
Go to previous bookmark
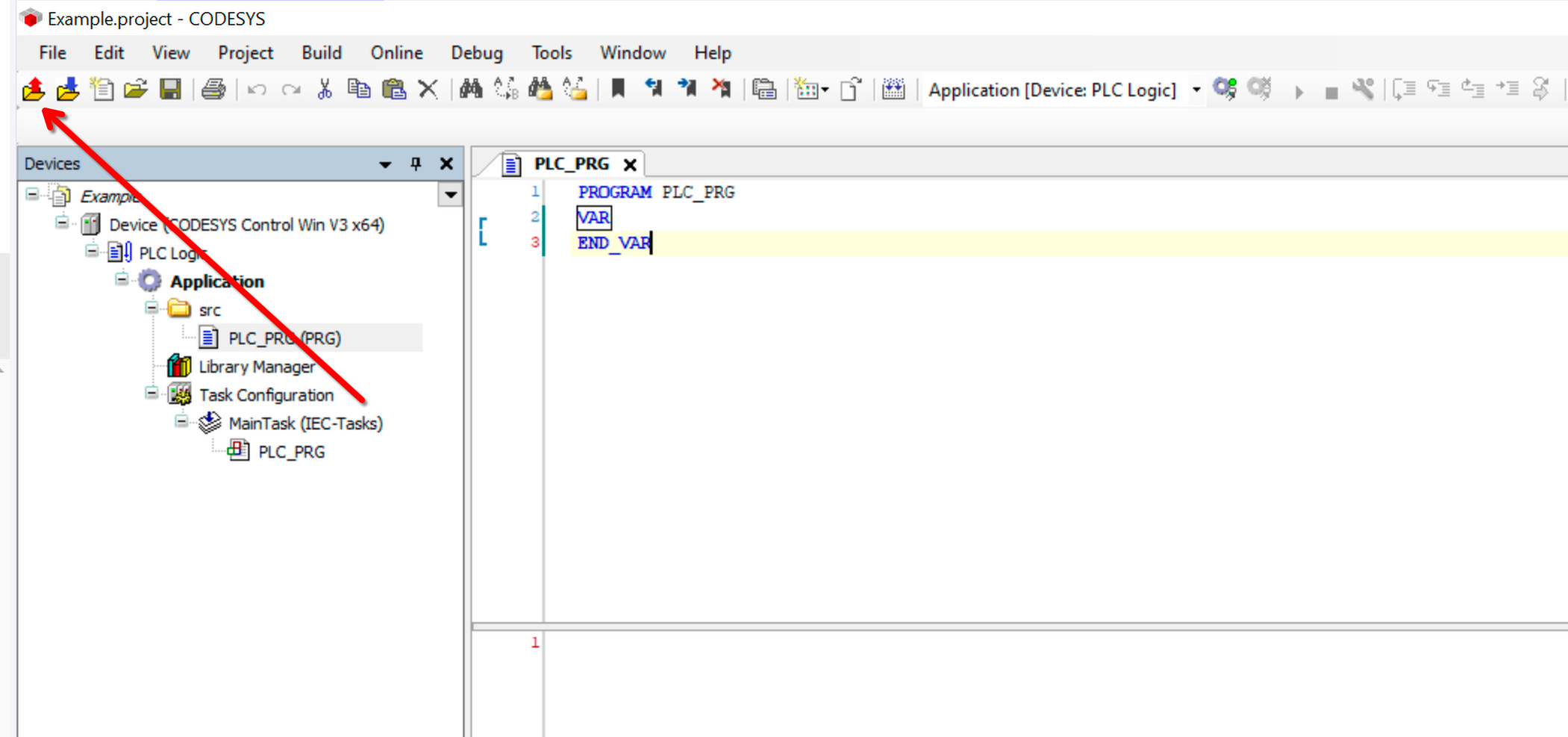(x=653, y=89)
